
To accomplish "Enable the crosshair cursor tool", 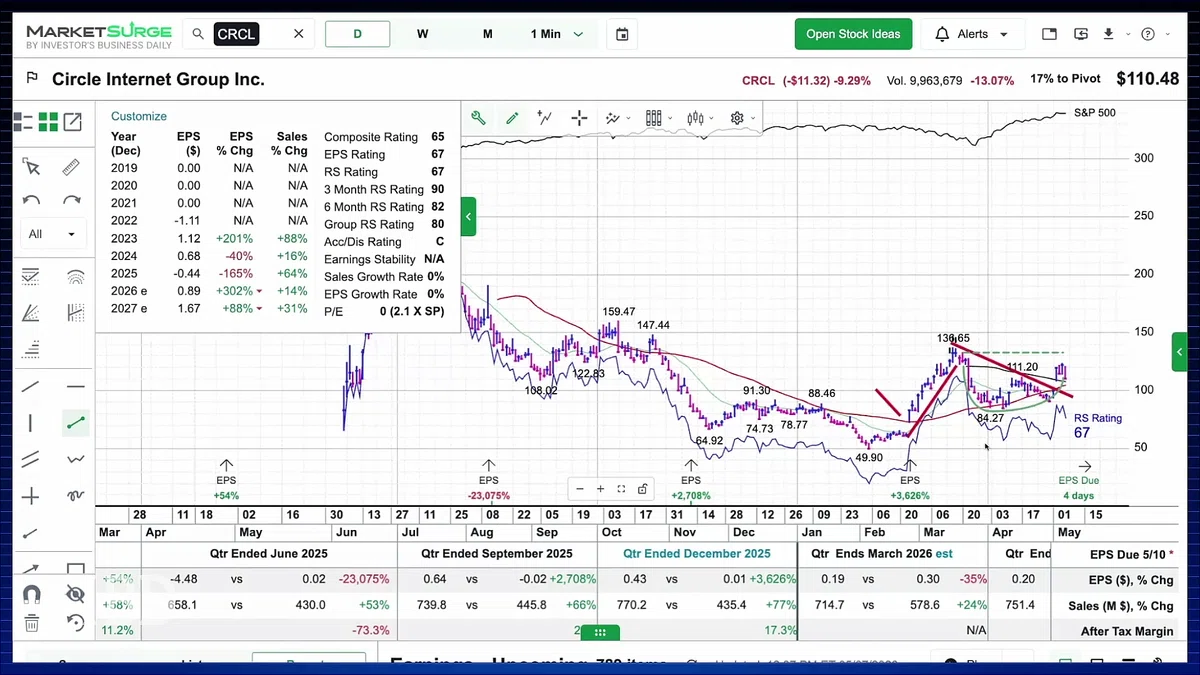I will pos(579,118).
